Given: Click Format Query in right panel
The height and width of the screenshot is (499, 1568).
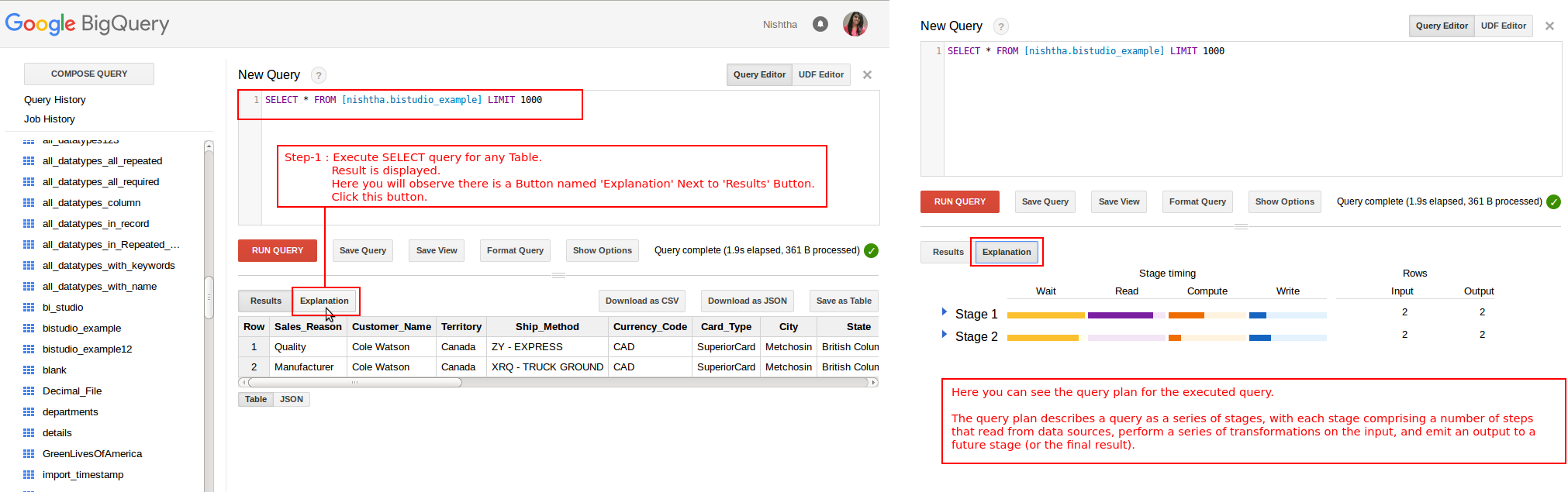Looking at the screenshot, I should click(1197, 201).
